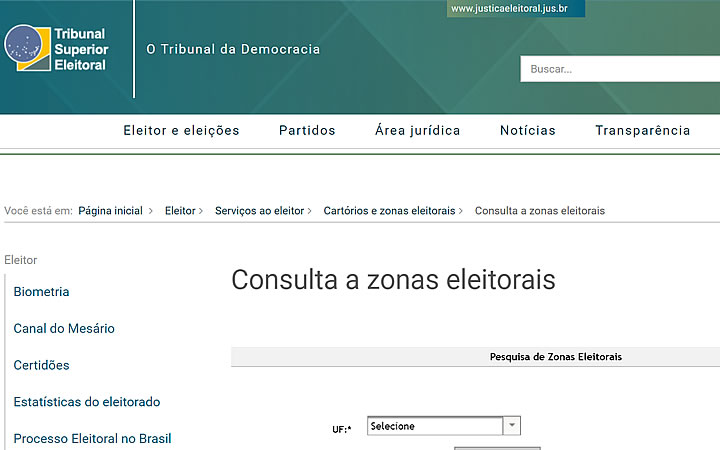Select Consulta a zonas eleitorais breadcrumb text

(x=540, y=211)
